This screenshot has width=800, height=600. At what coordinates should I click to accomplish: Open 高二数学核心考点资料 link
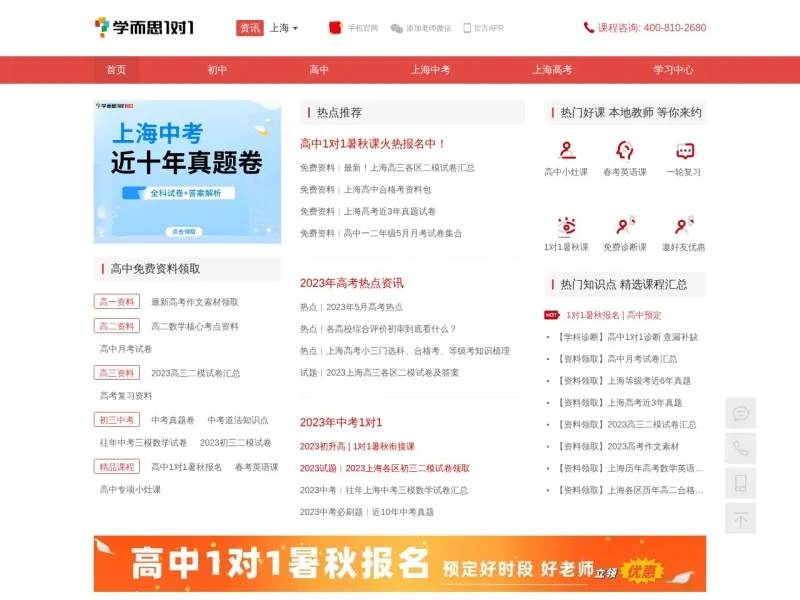[x=195, y=327]
